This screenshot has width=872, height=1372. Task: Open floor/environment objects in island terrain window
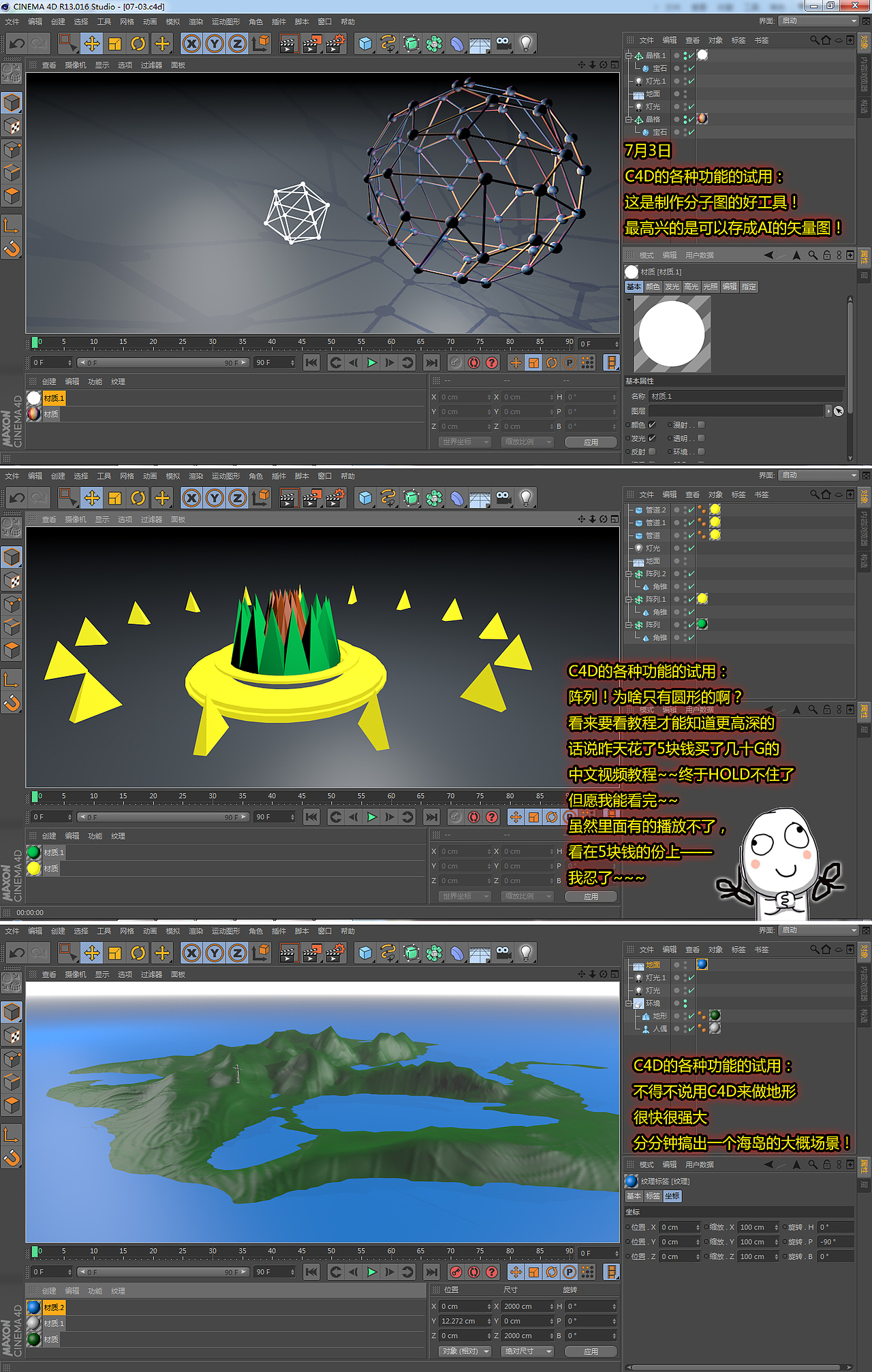[480, 953]
